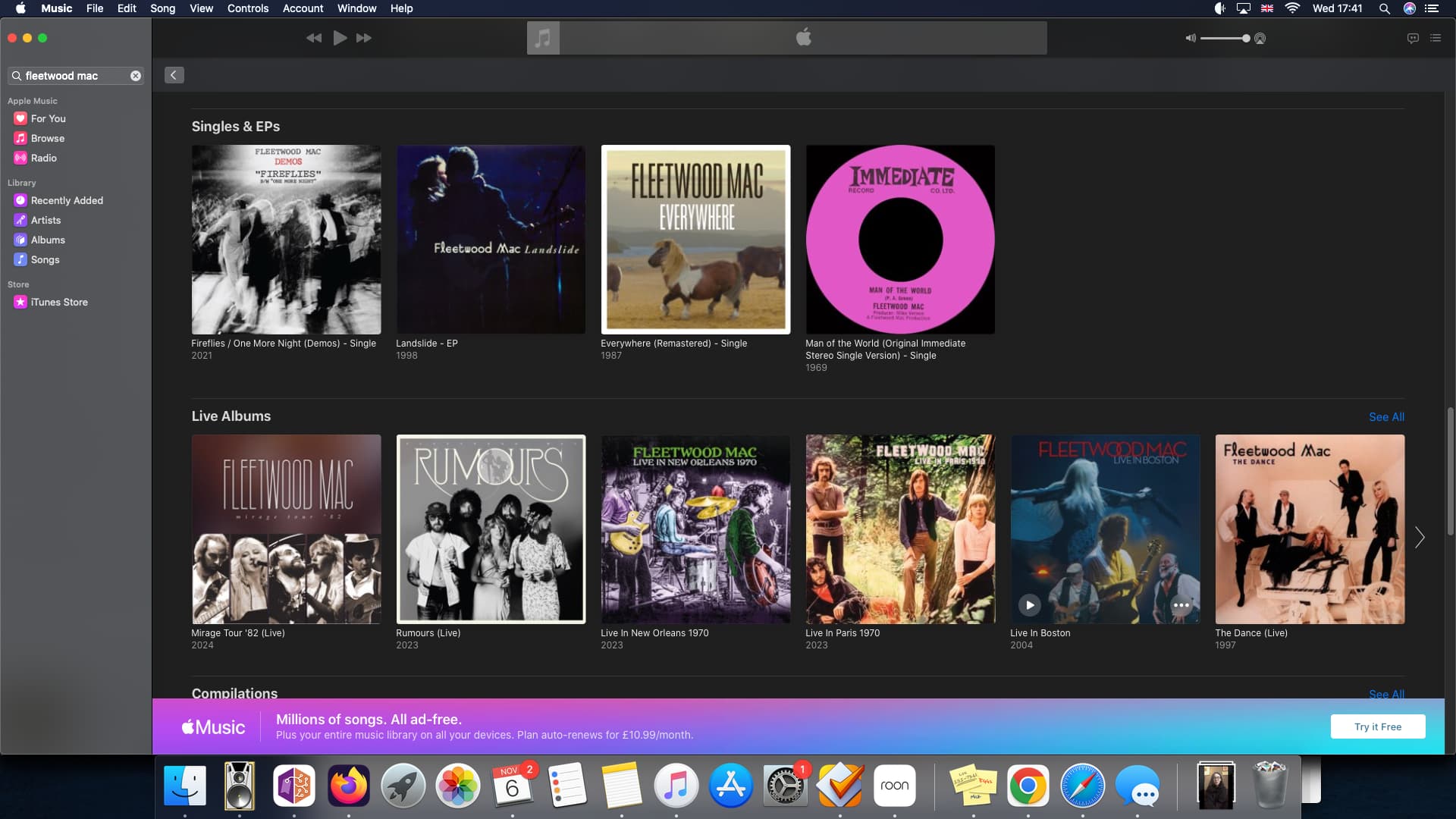Open the iTunes Store sidebar item
This screenshot has height=819, width=1456.
[x=59, y=302]
